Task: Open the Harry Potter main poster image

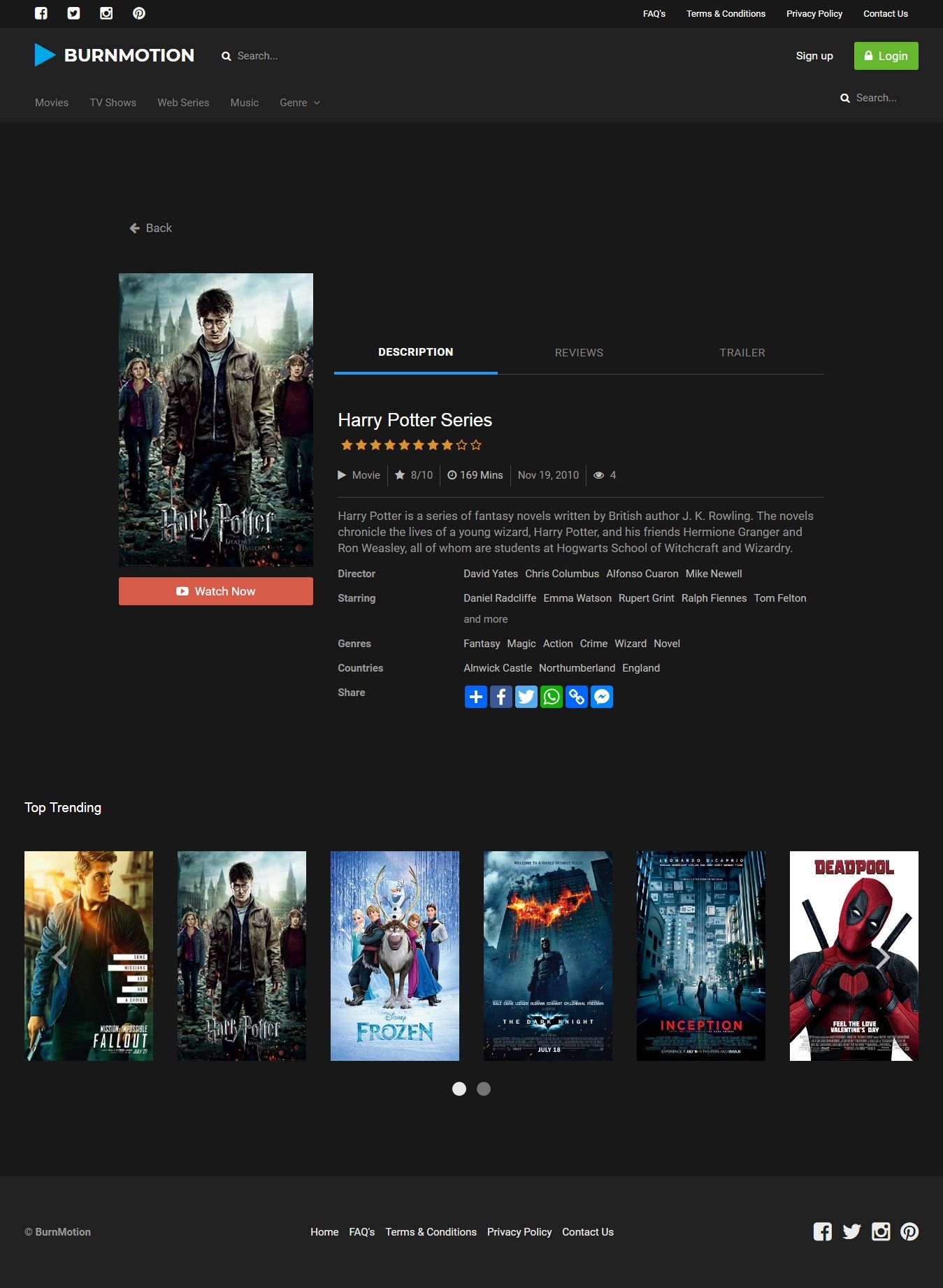Action: point(216,420)
